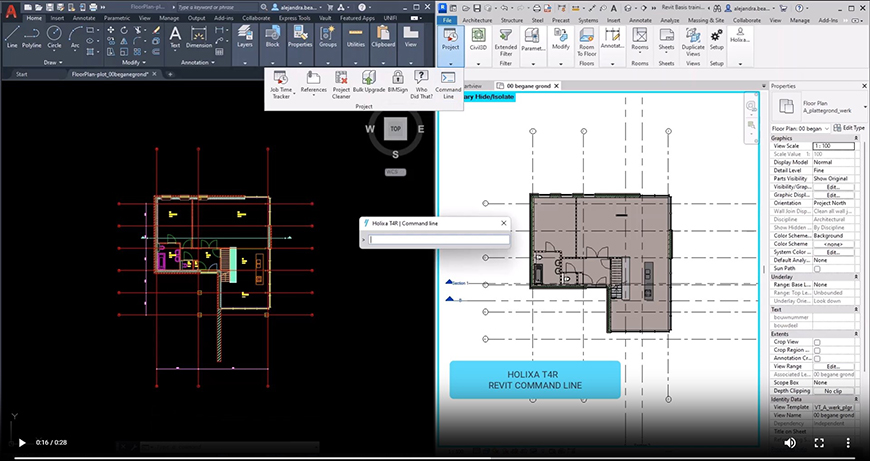Viewport: 870px width, 461px height.
Task: Click the TOP face of the ViewCube
Action: click(395, 129)
